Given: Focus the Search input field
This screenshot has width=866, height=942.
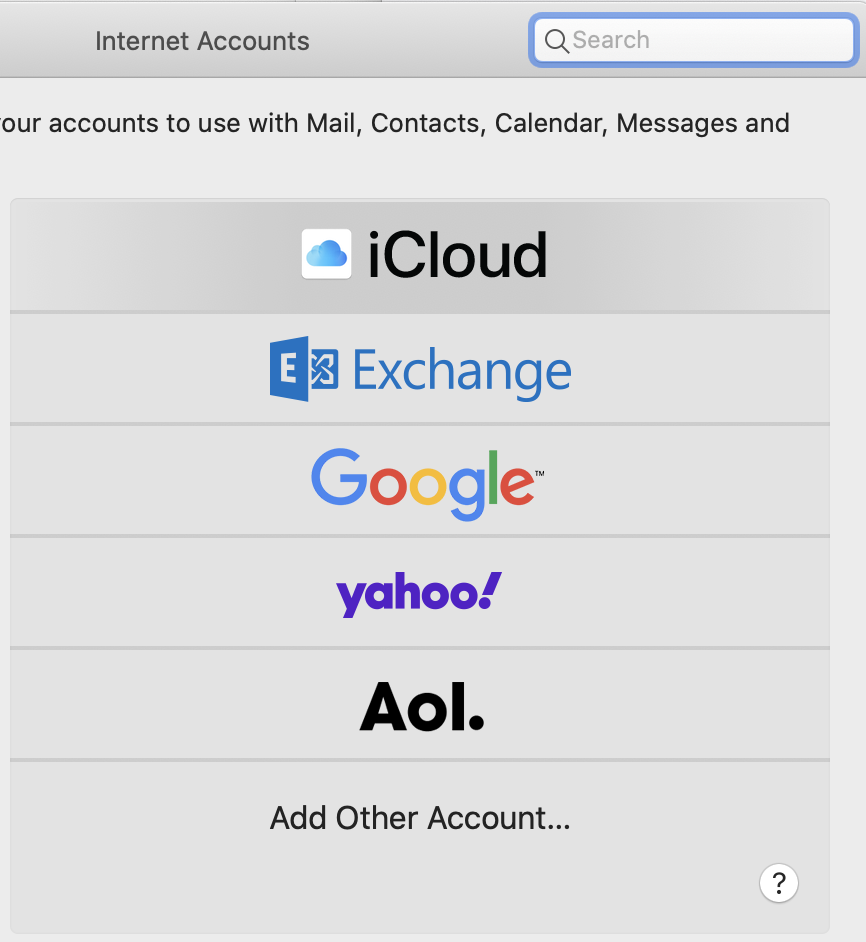Looking at the screenshot, I should [700, 41].
